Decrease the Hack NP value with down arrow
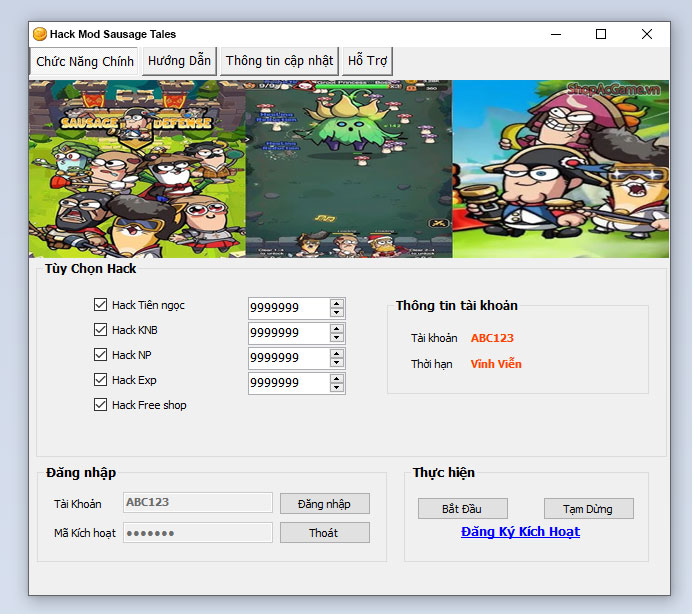 (337, 362)
